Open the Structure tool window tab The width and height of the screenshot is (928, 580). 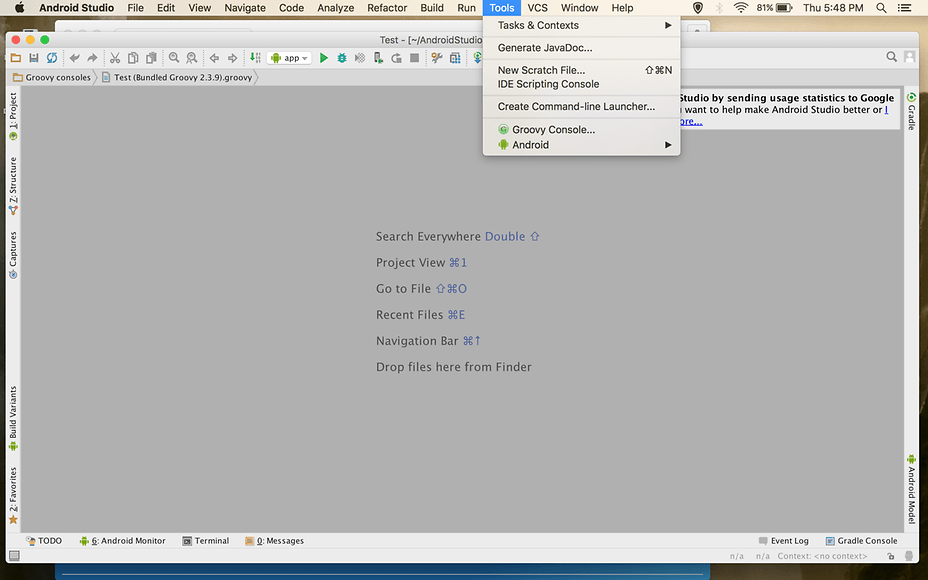(x=13, y=186)
